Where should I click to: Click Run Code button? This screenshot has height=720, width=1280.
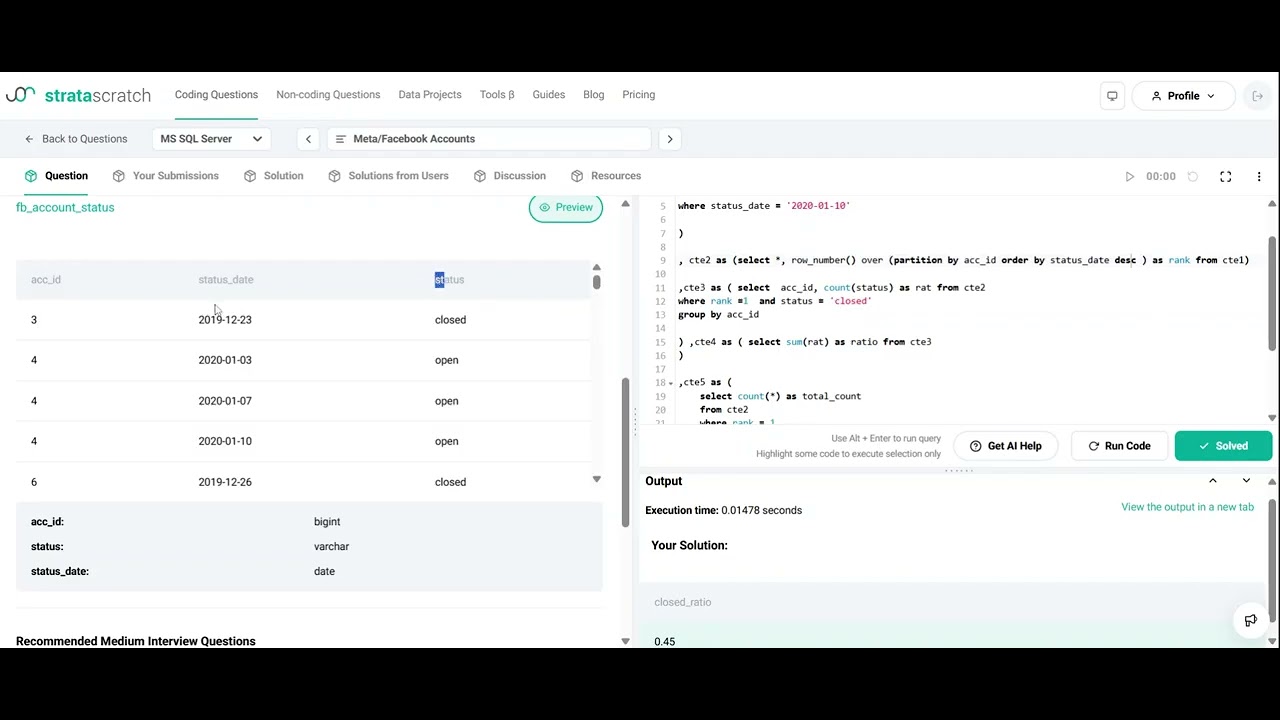pyautogui.click(x=1119, y=446)
